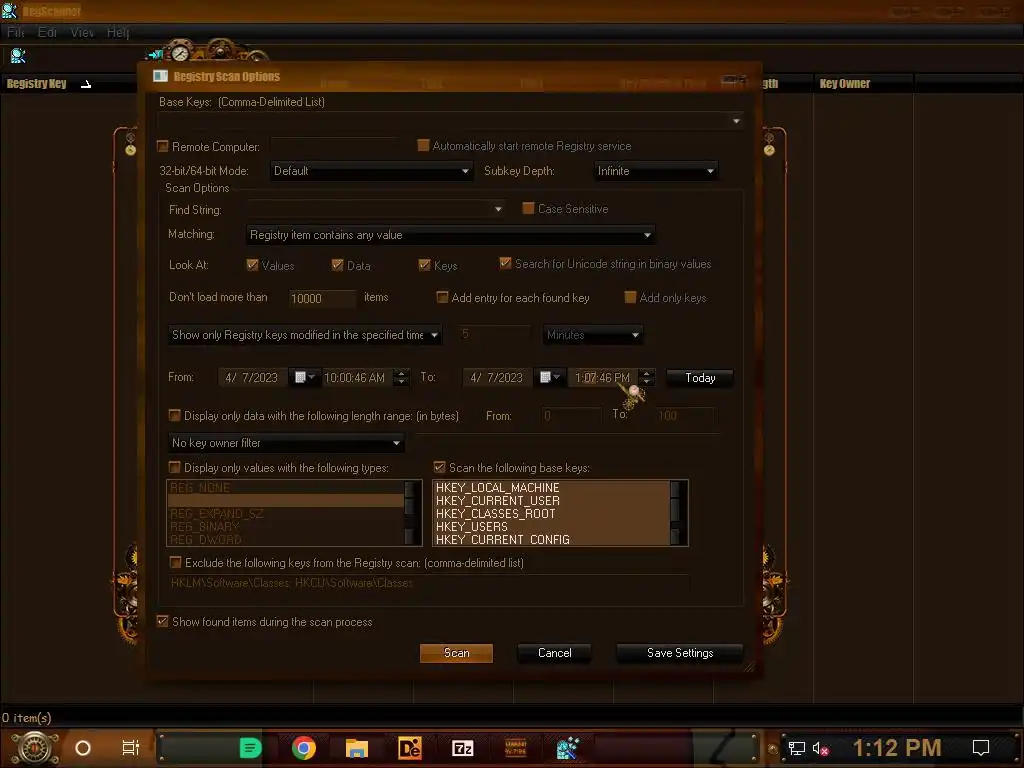Open the Start button steampunk gauge icon
The height and width of the screenshot is (768, 1024).
(x=35, y=748)
